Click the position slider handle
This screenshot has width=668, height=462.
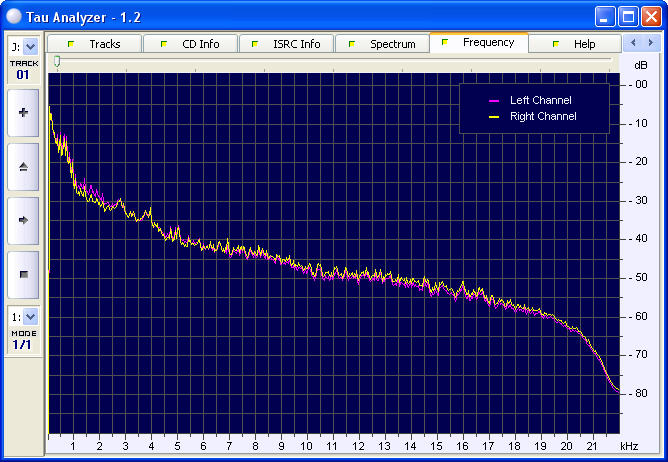(x=57, y=62)
